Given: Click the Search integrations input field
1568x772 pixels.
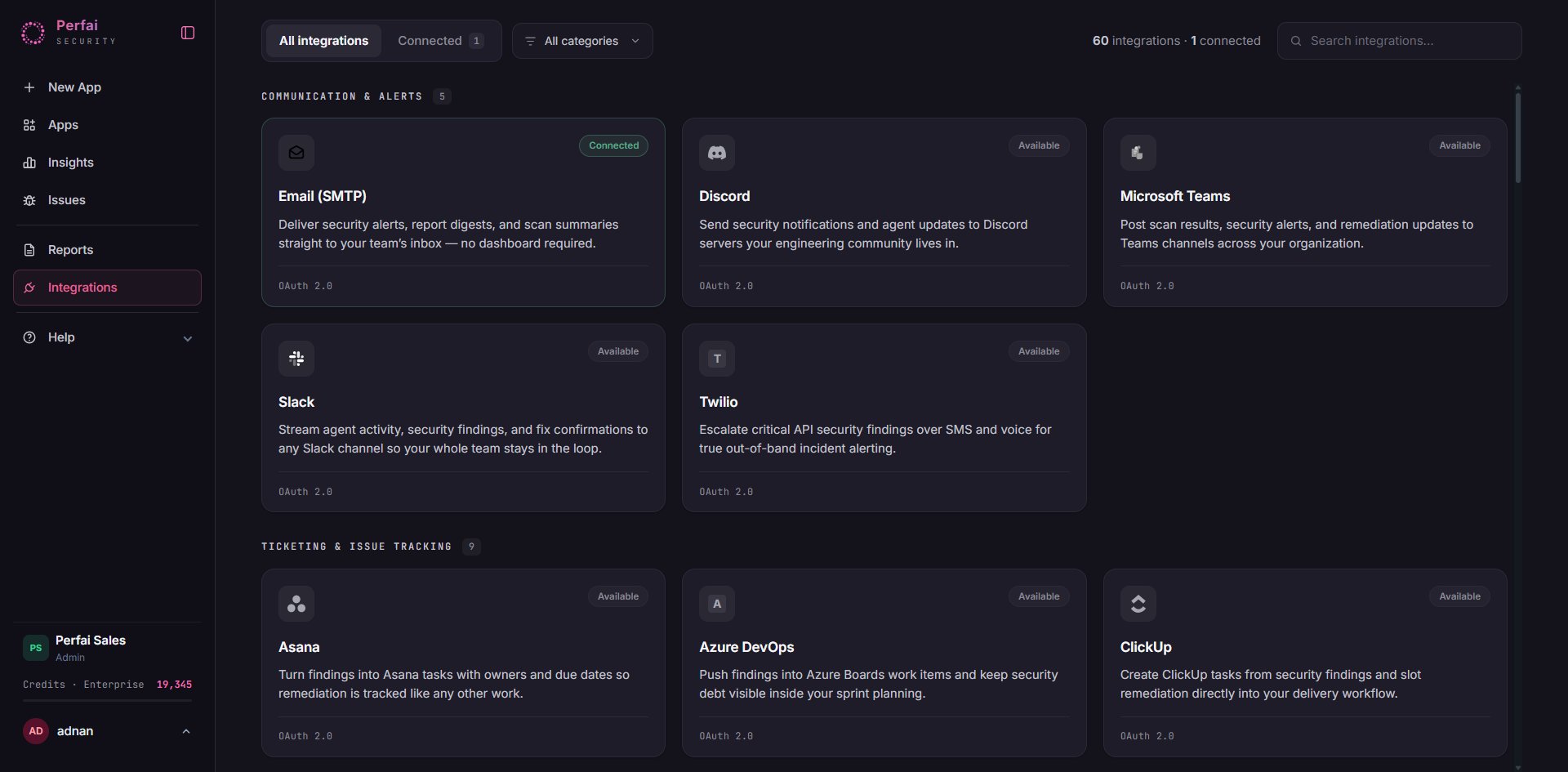Looking at the screenshot, I should coord(1399,41).
